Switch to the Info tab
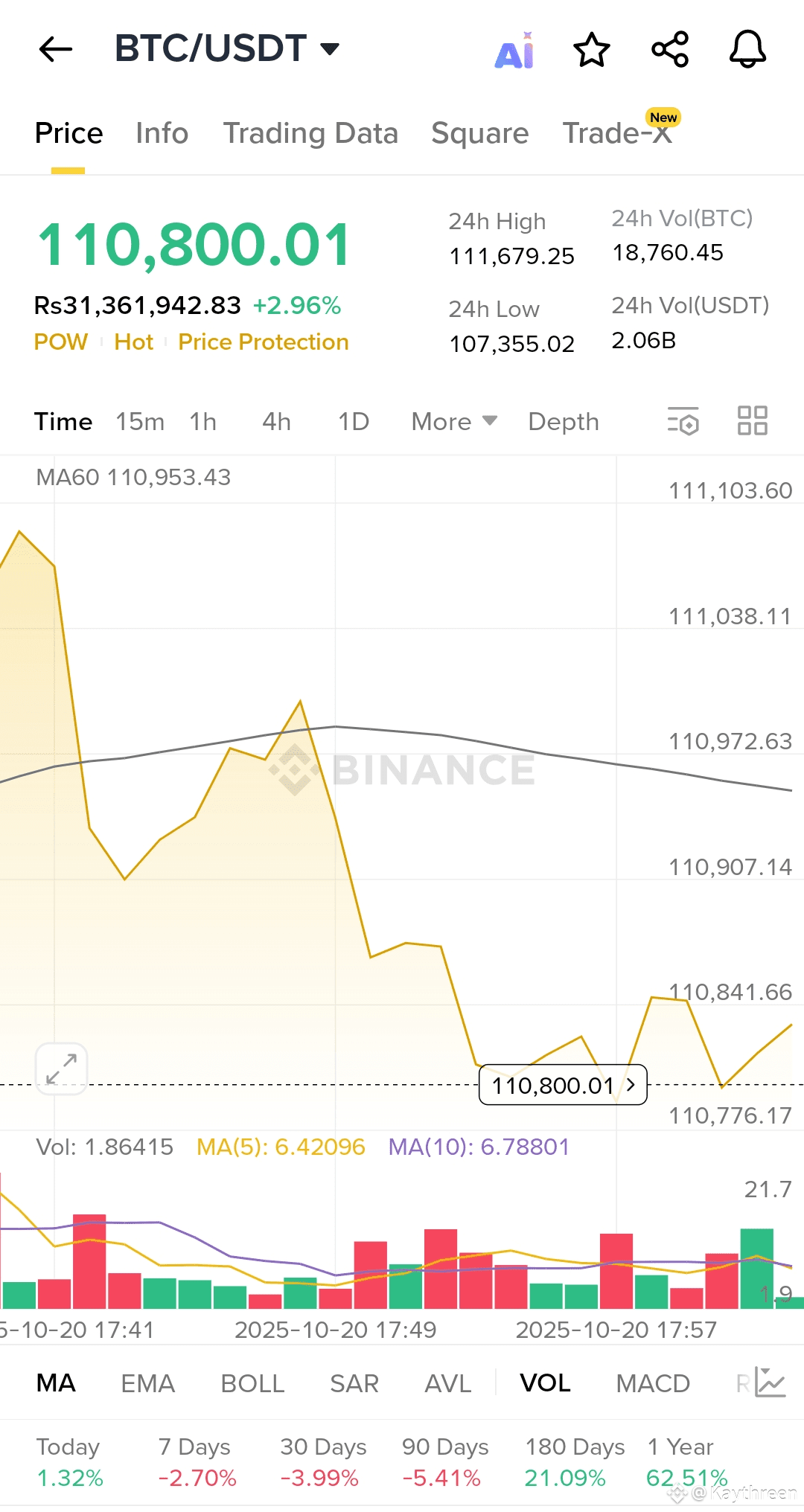This screenshot has width=804, height=1512. [162, 133]
